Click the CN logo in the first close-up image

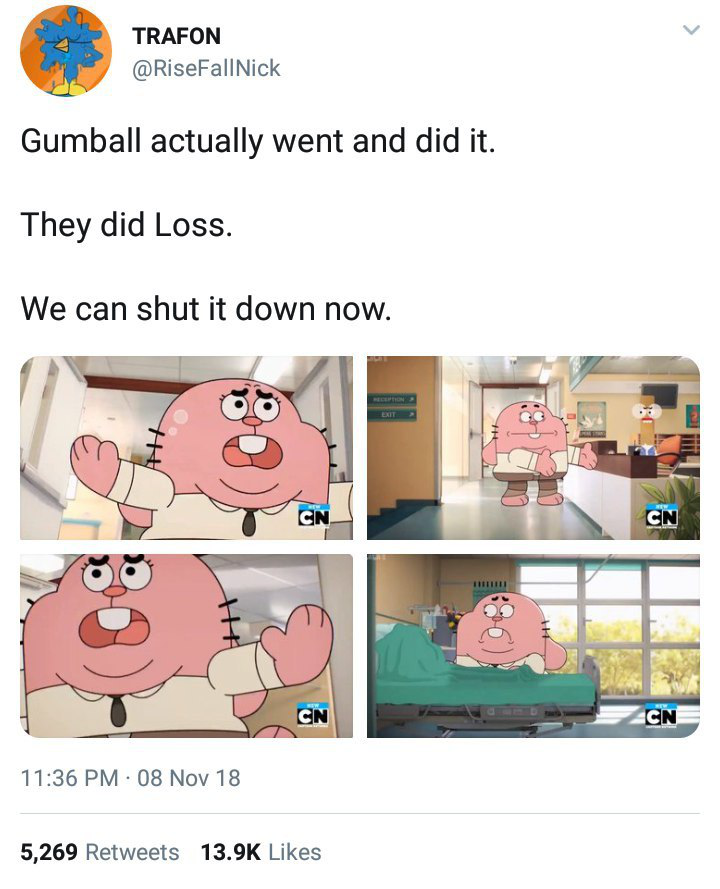point(314,516)
